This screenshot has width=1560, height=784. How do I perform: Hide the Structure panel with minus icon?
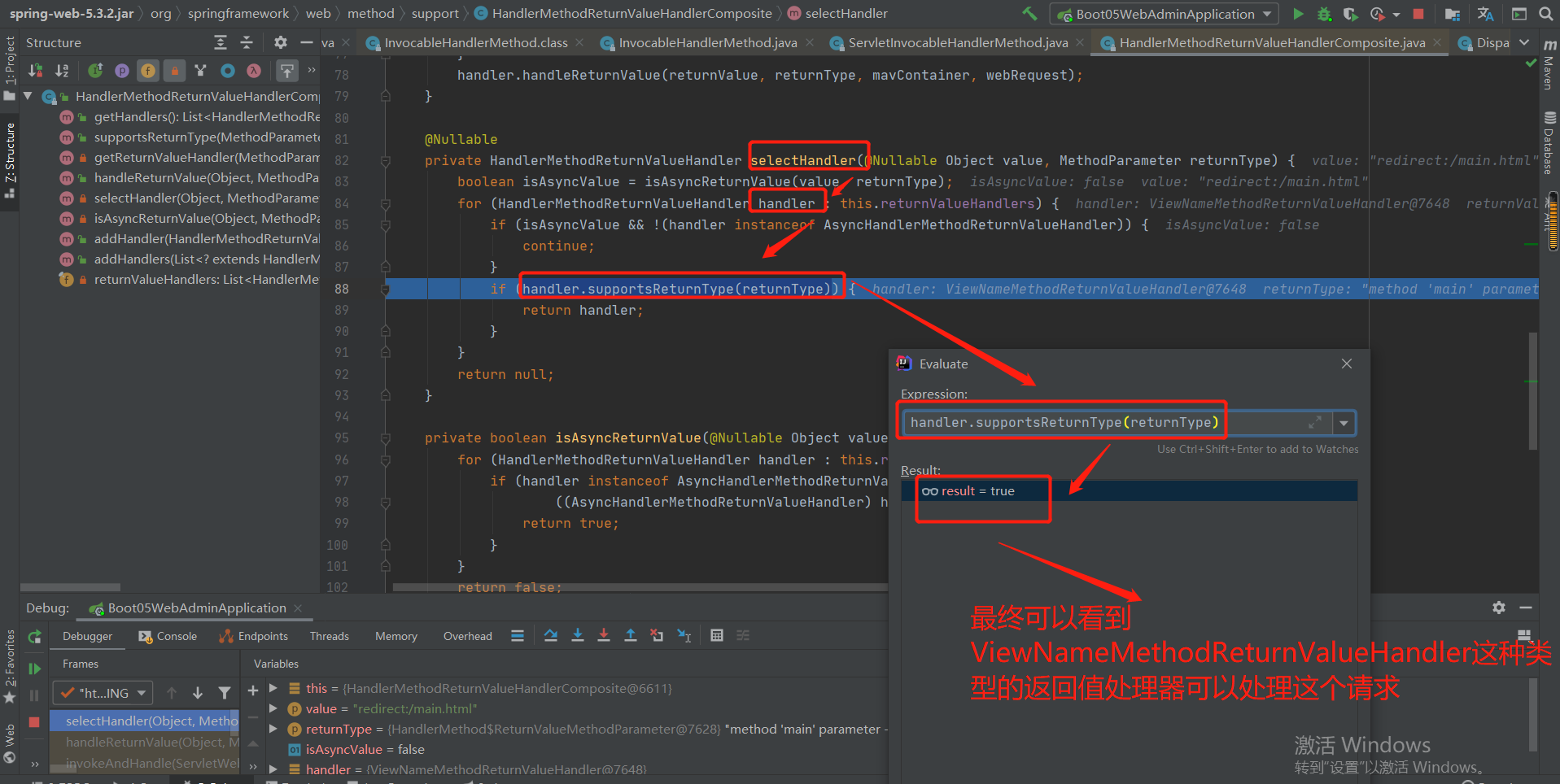pos(306,42)
